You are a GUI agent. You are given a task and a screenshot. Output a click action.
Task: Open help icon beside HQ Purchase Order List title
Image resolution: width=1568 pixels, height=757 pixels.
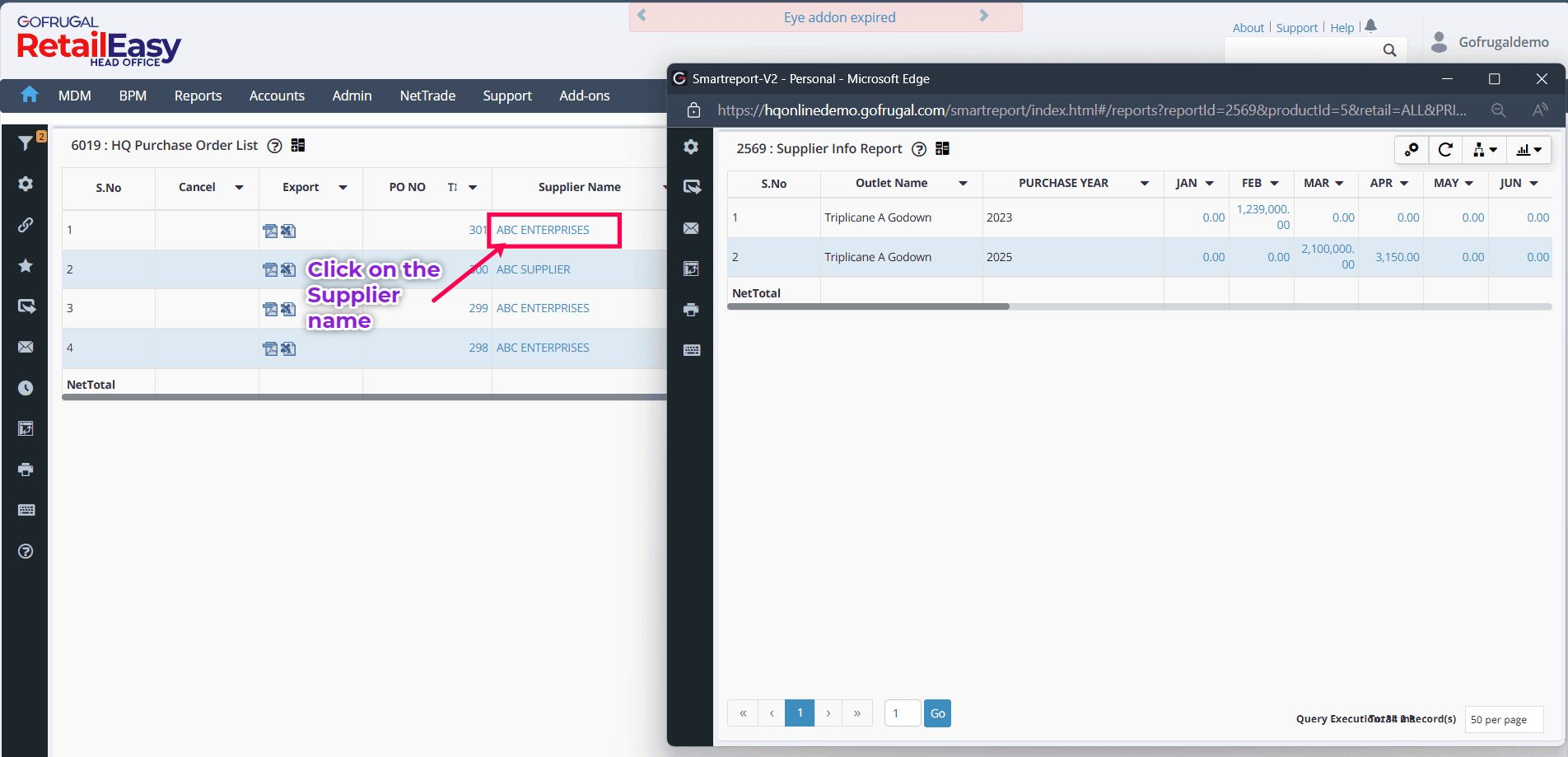[x=275, y=146]
